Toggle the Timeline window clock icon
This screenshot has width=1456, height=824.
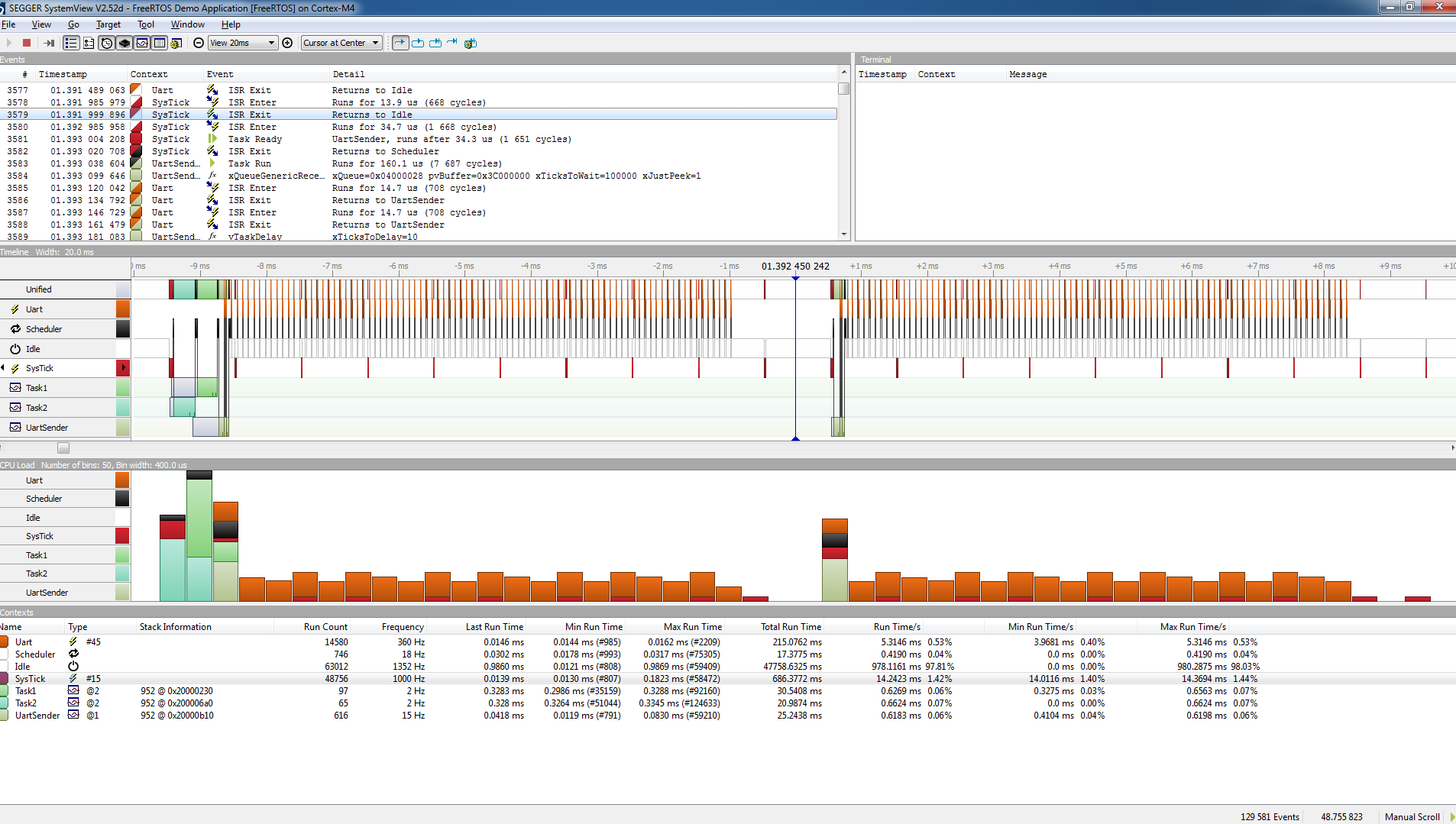tap(107, 43)
